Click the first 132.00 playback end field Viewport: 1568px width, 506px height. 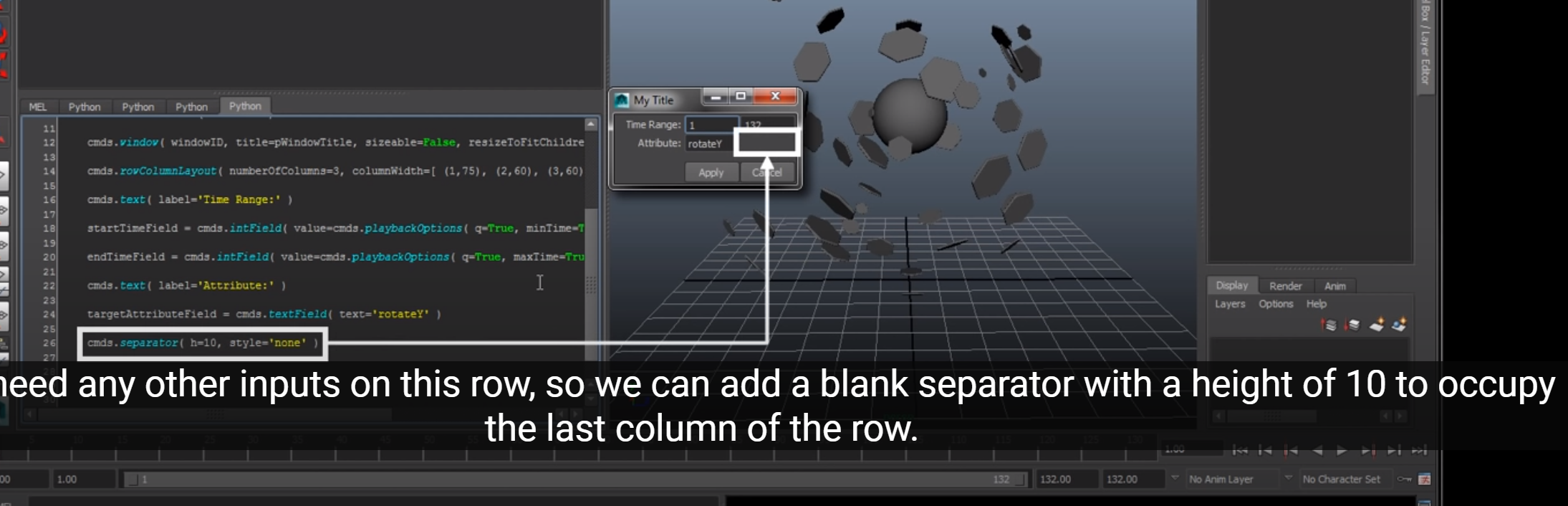[x=1067, y=479]
